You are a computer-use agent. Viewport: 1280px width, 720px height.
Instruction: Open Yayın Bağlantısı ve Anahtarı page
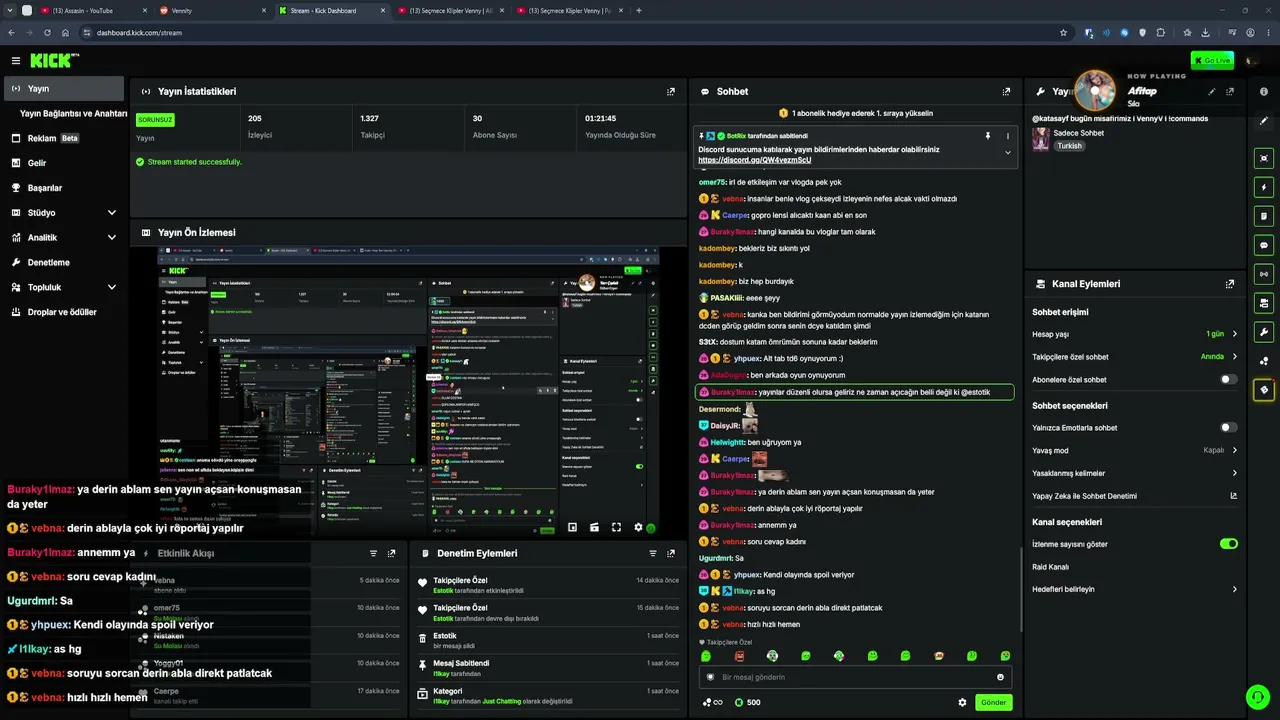(x=73, y=114)
